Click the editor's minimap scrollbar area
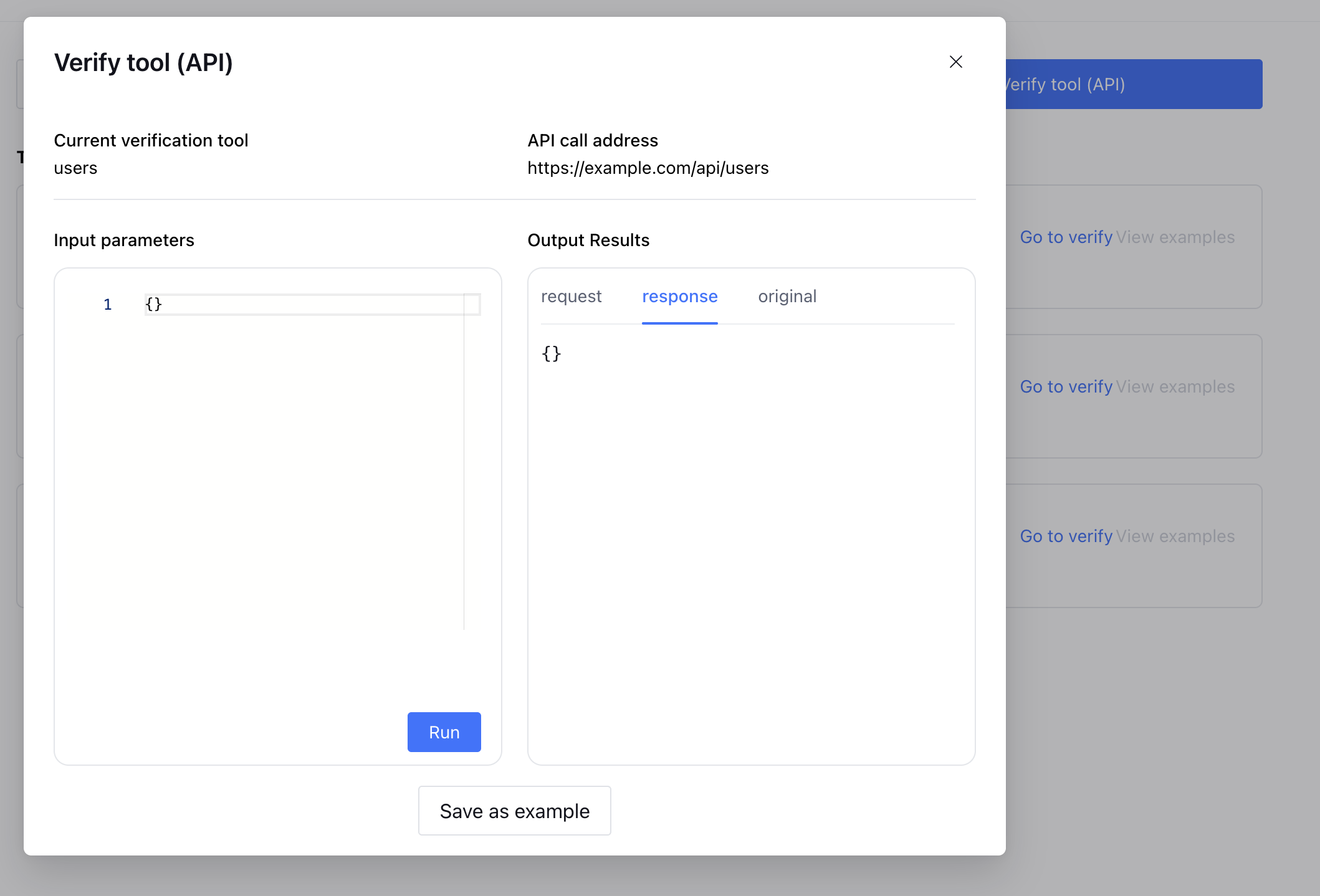 tap(472, 461)
